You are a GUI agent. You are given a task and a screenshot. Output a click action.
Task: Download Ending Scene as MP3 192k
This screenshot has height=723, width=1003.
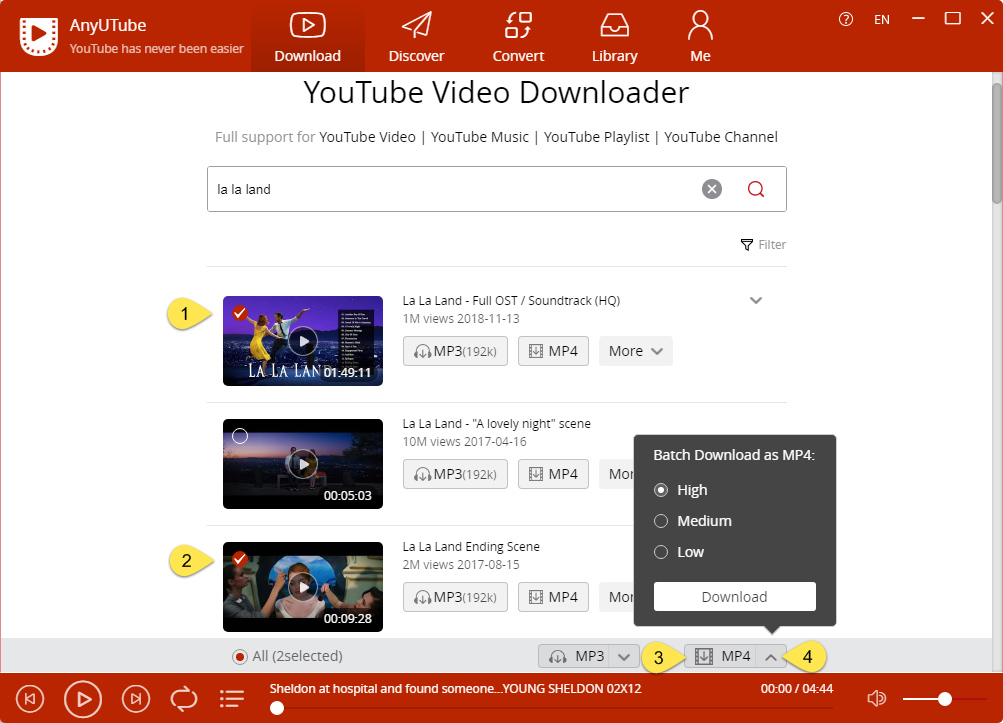tap(455, 597)
